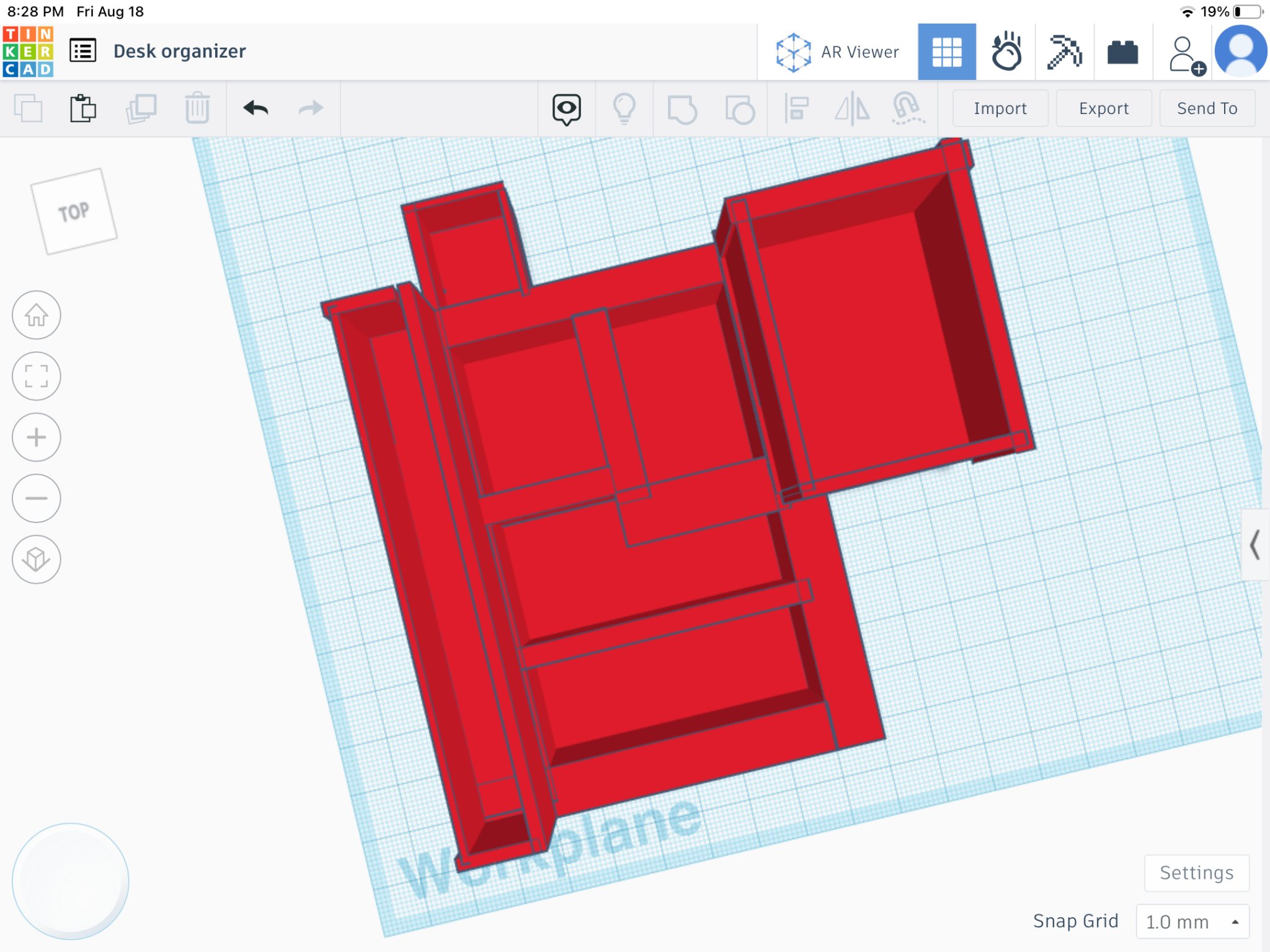Open the AR Viewer

[x=838, y=52]
